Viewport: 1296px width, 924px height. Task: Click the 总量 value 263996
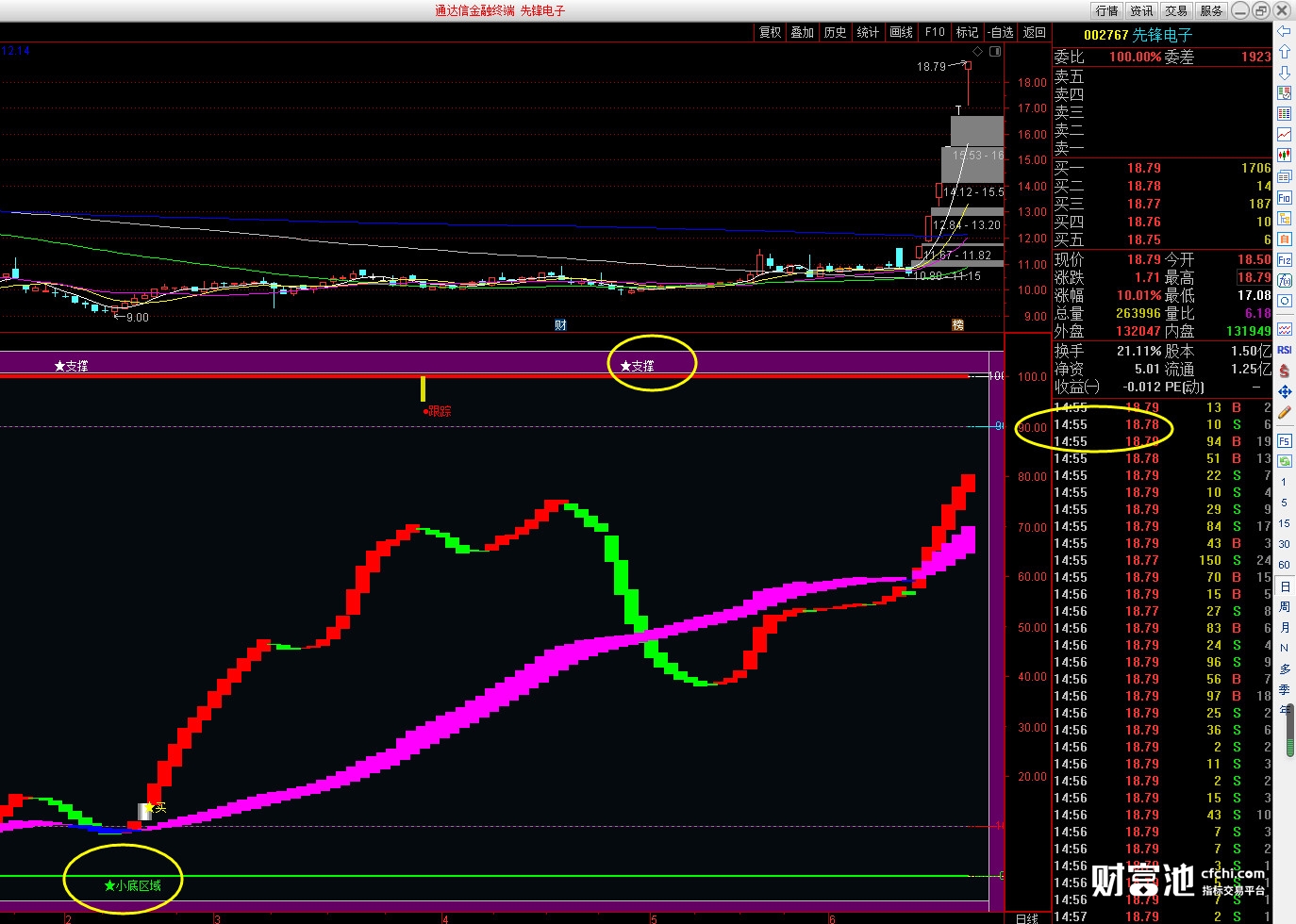point(1138,313)
